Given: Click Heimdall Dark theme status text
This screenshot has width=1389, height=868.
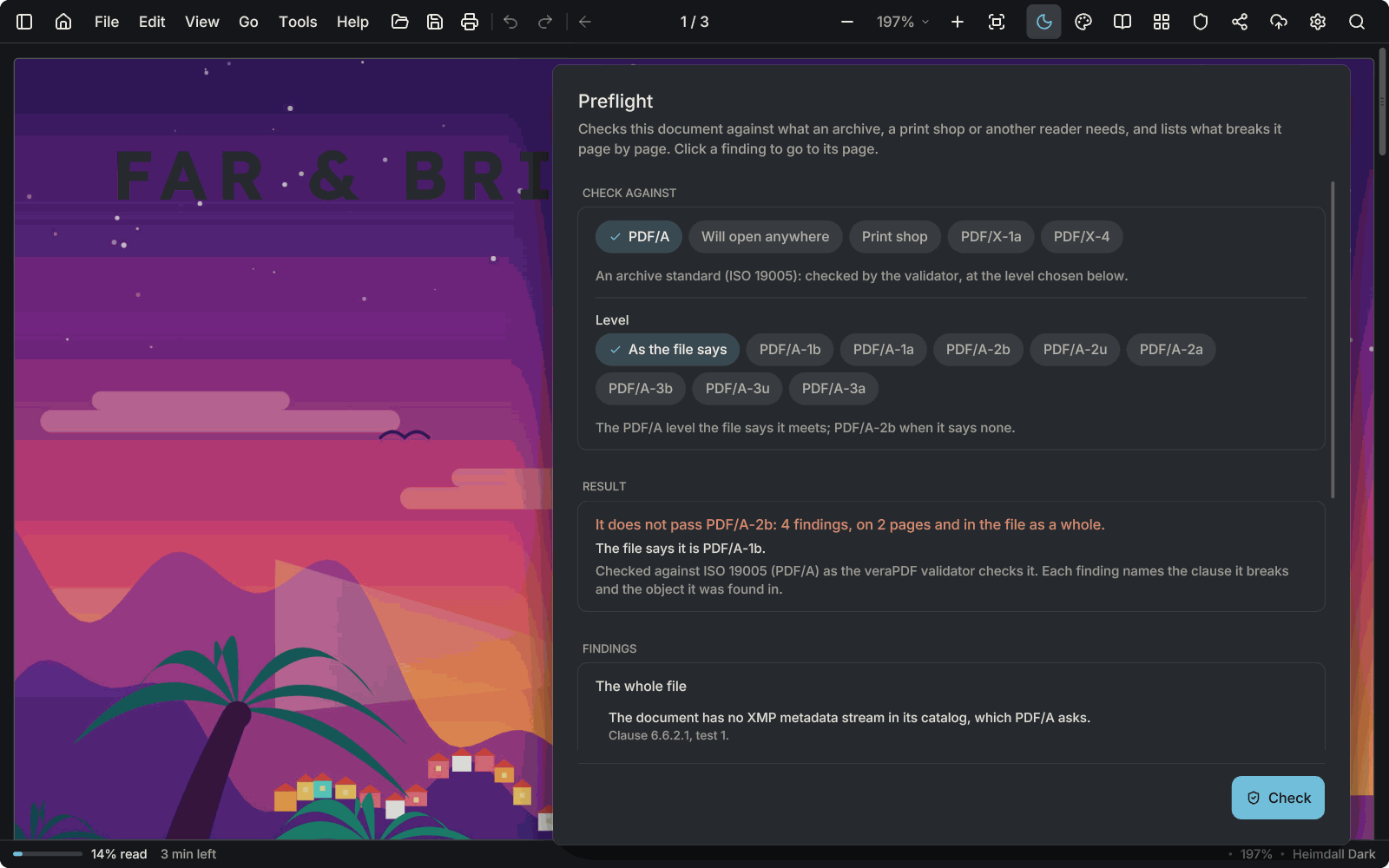Looking at the screenshot, I should pos(1333,854).
